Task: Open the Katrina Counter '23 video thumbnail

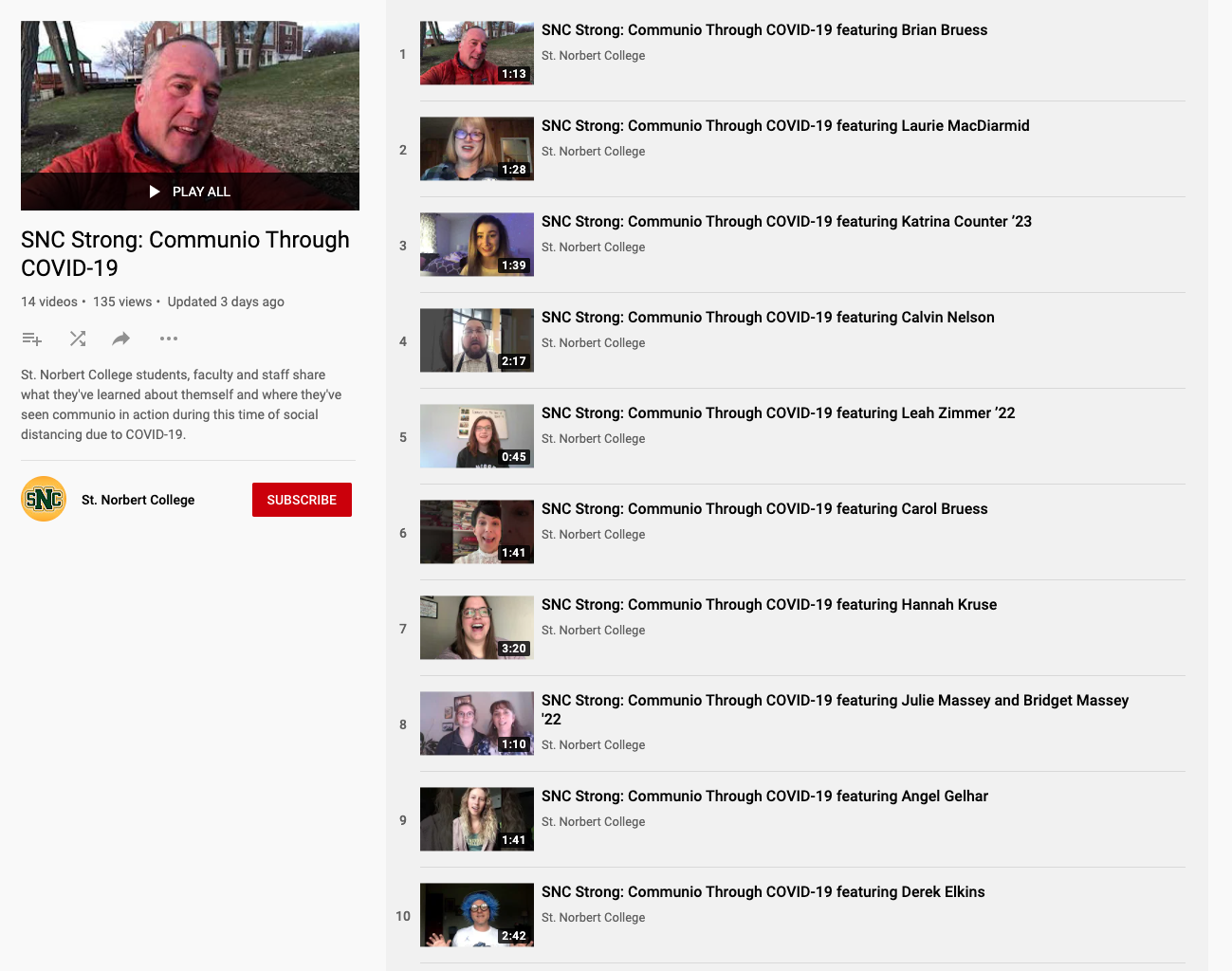Action: pyautogui.click(x=477, y=245)
